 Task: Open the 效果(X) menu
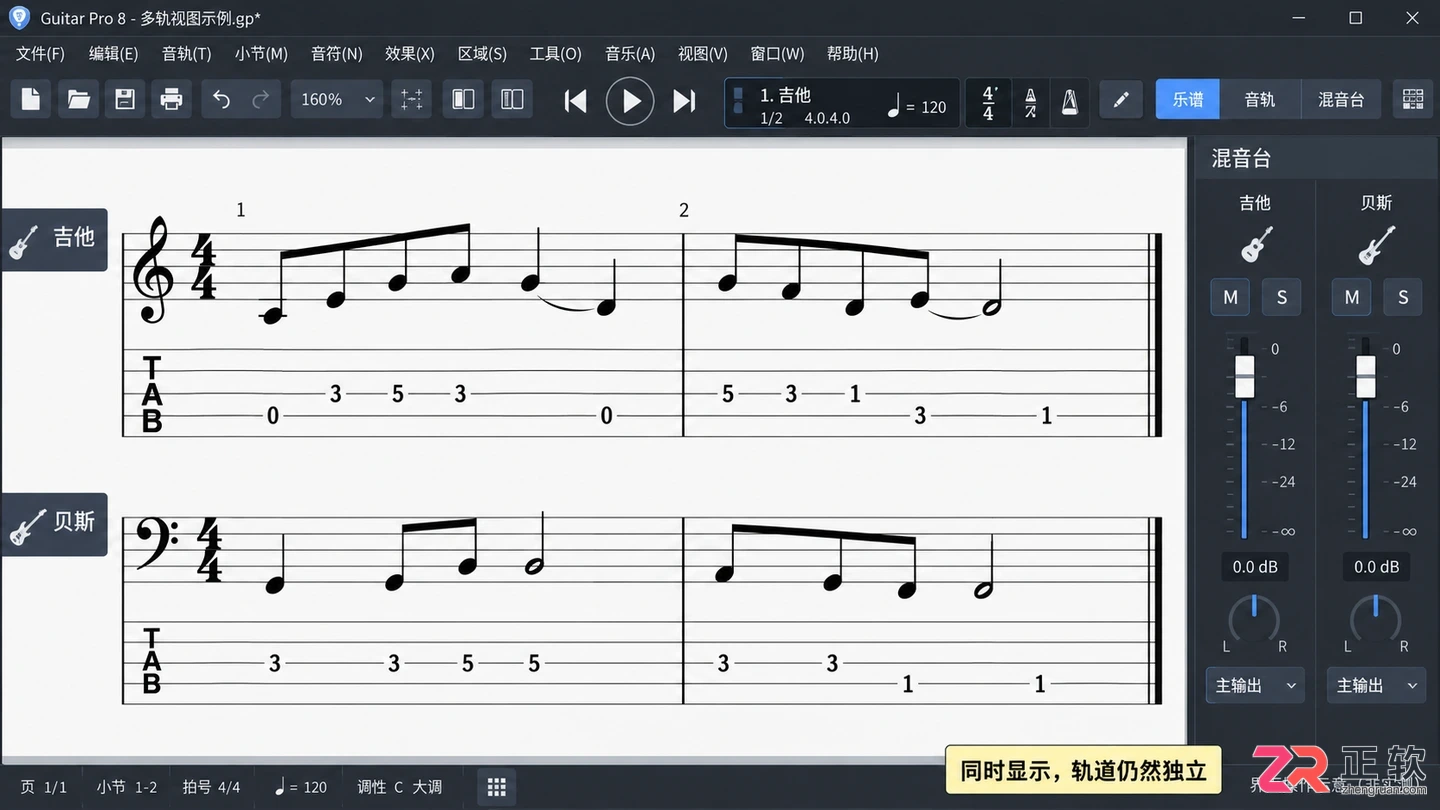point(409,54)
